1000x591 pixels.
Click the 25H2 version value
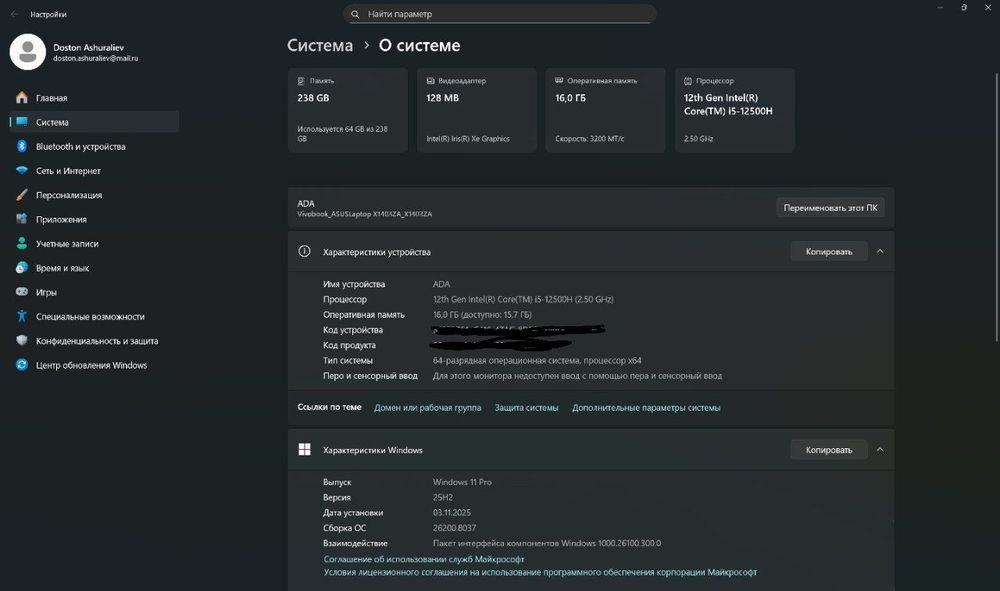[443, 497]
